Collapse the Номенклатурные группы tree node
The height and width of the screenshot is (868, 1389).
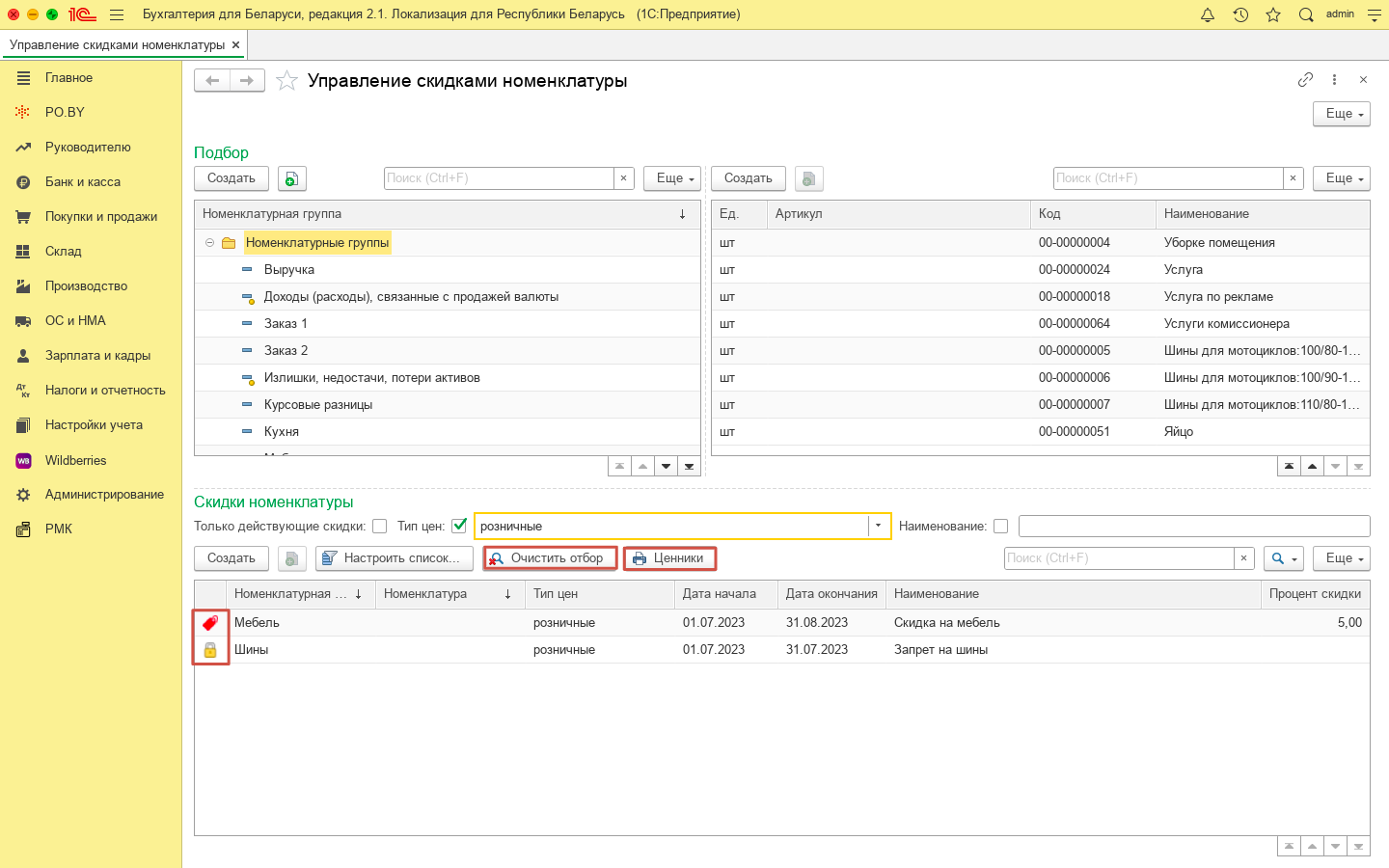pyautogui.click(x=209, y=243)
